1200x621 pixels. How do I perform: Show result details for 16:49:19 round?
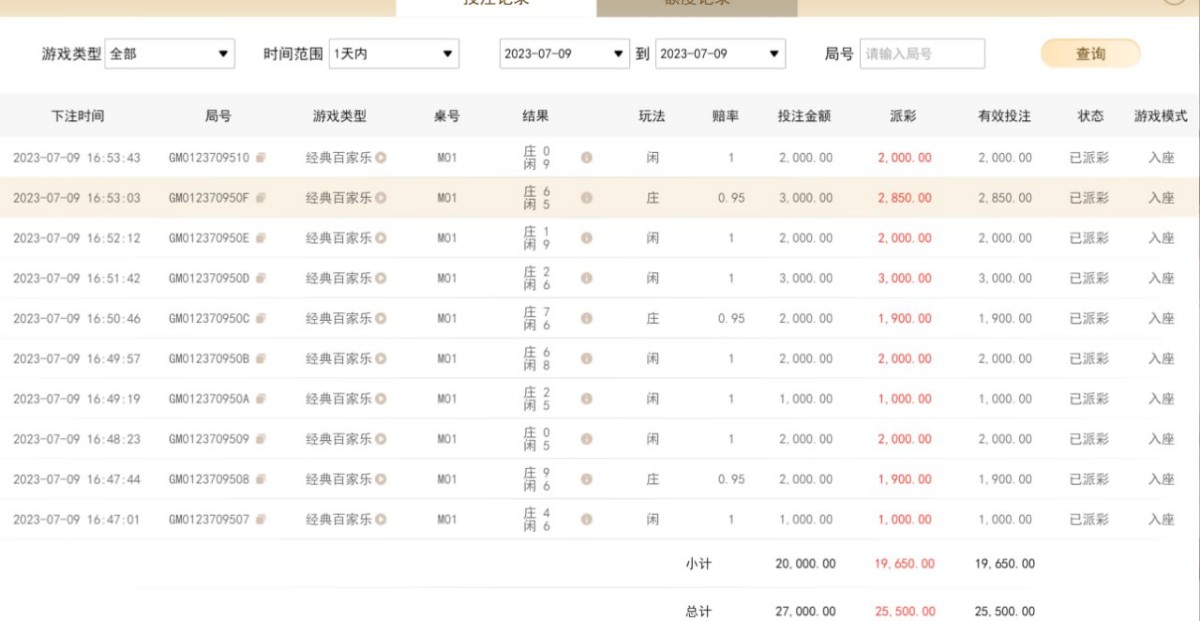(x=586, y=399)
